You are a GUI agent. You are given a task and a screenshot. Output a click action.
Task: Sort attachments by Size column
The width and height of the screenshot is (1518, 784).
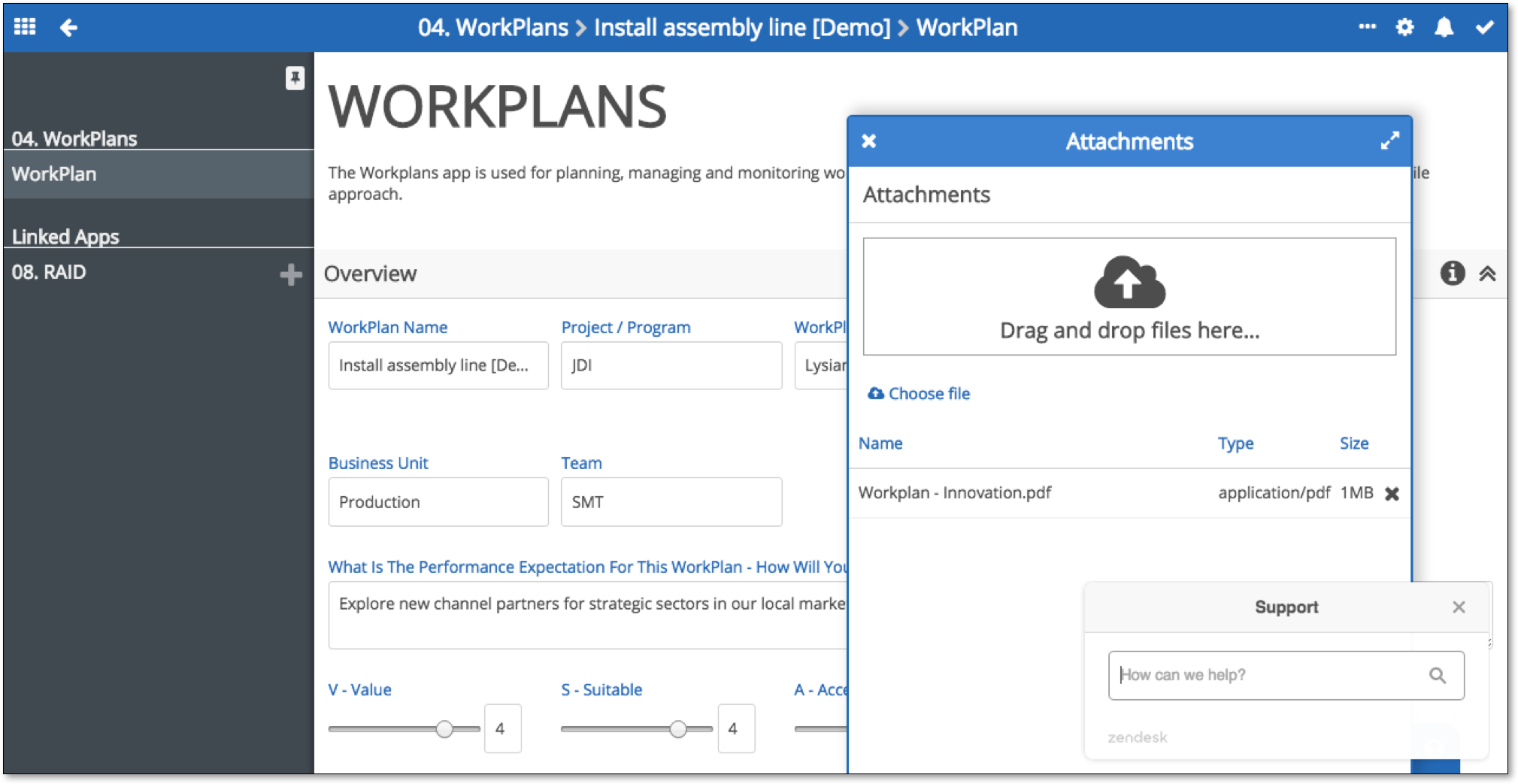click(x=1354, y=443)
